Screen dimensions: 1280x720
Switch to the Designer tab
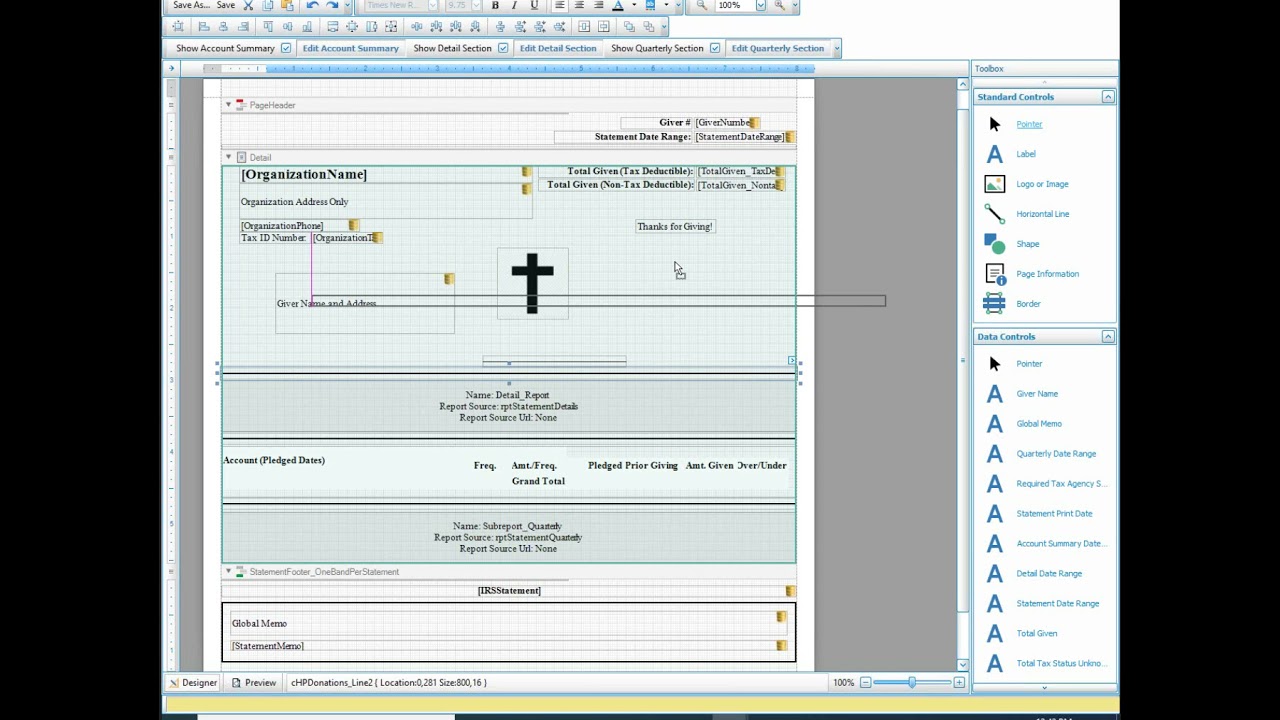(192, 683)
